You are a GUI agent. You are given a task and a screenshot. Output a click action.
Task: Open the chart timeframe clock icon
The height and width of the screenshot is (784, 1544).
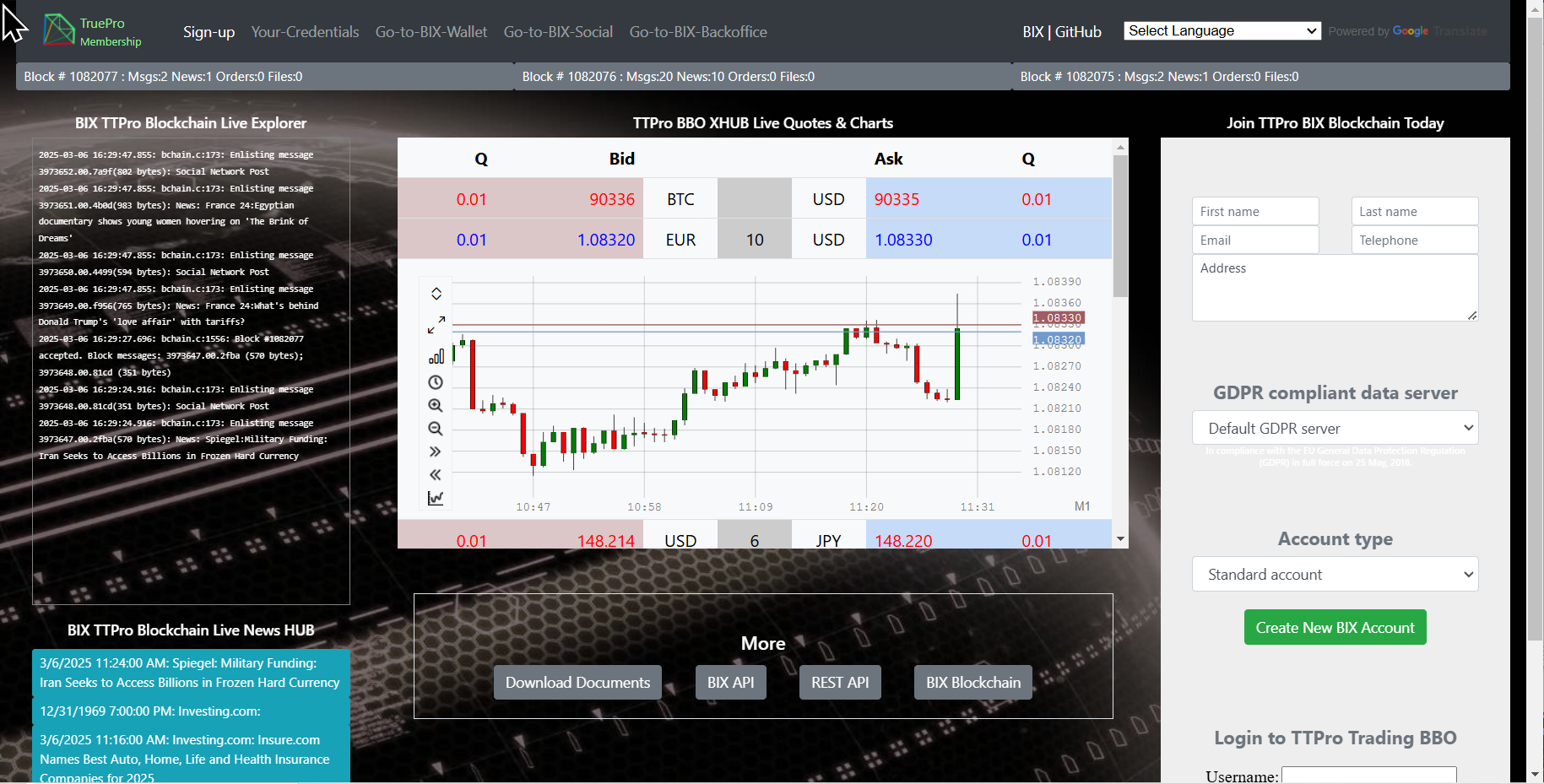pos(436,382)
